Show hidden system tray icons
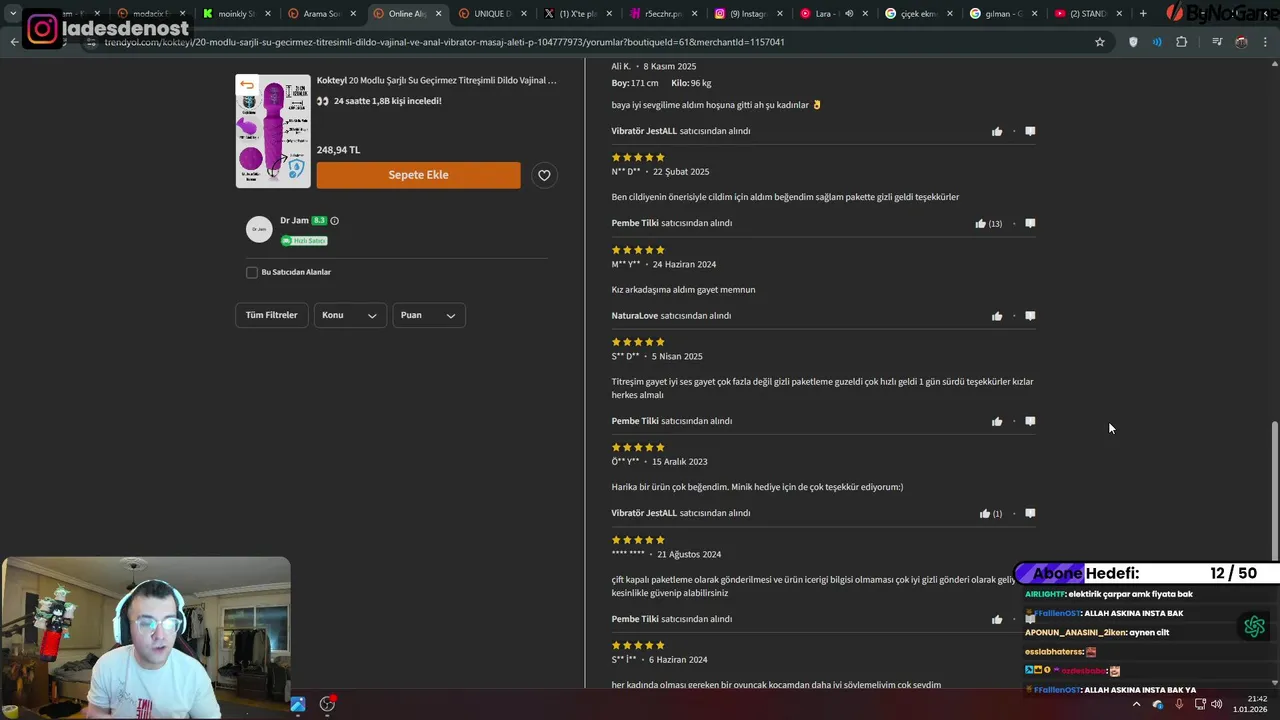The height and width of the screenshot is (720, 1280). 1136,704
